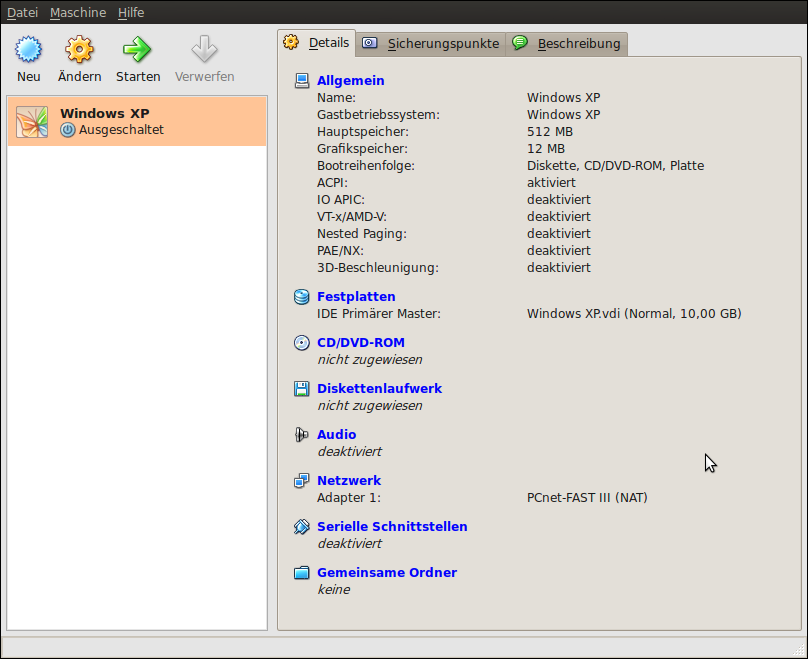Open the Datei menu

(x=22, y=13)
